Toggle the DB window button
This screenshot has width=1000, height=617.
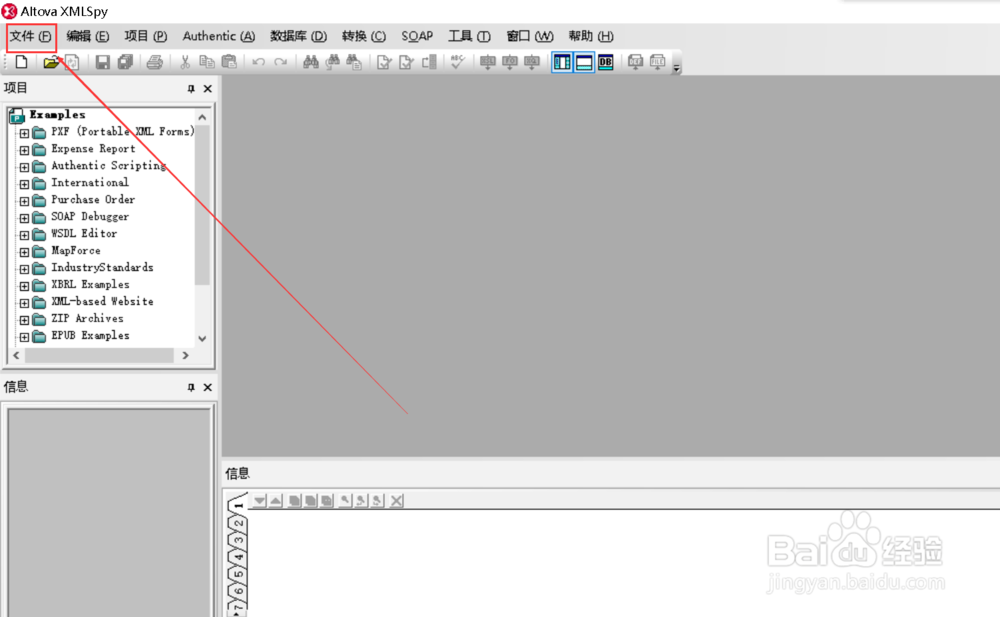(606, 62)
